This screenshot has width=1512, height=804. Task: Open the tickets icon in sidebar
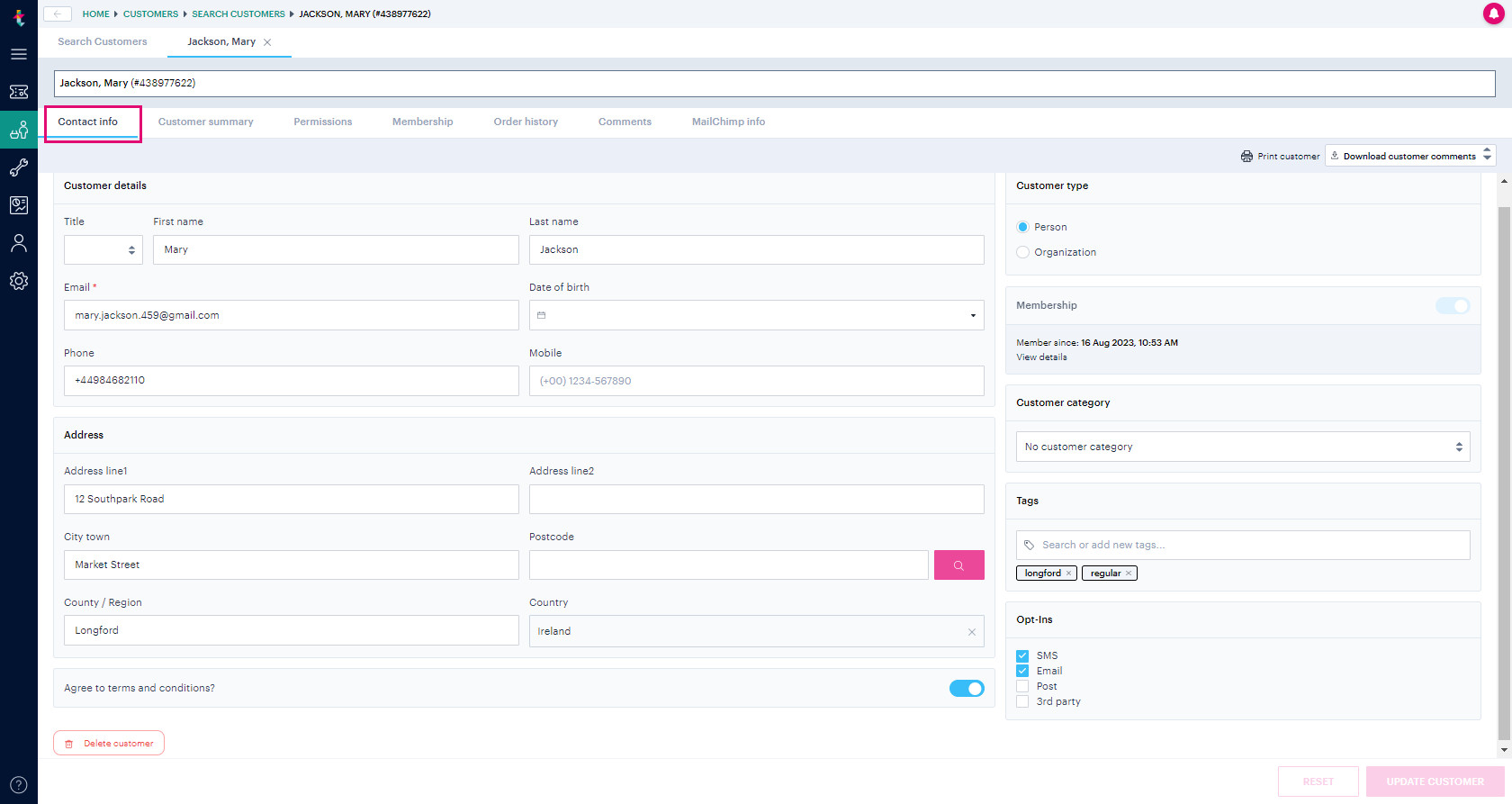pyautogui.click(x=19, y=92)
